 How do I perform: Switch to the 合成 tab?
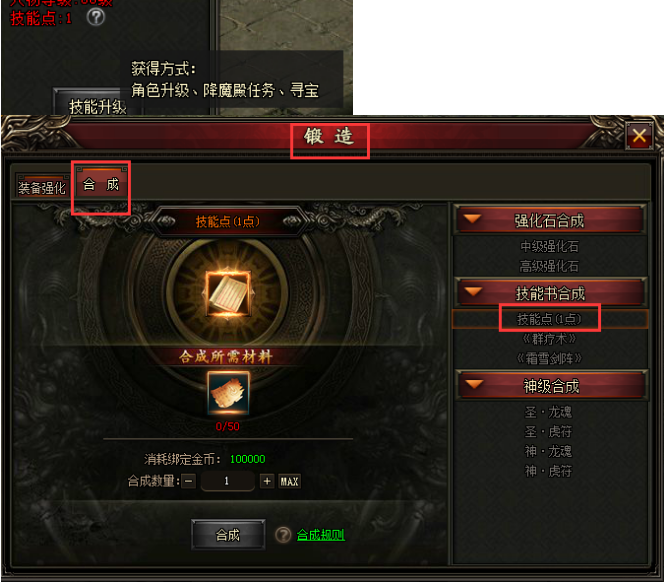click(101, 185)
